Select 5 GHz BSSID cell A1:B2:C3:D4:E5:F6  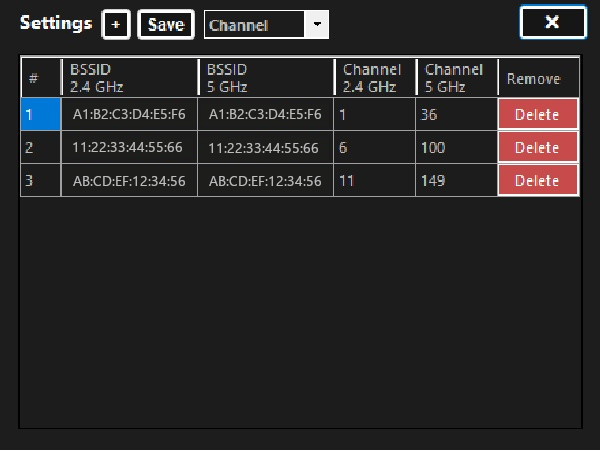tap(266, 114)
